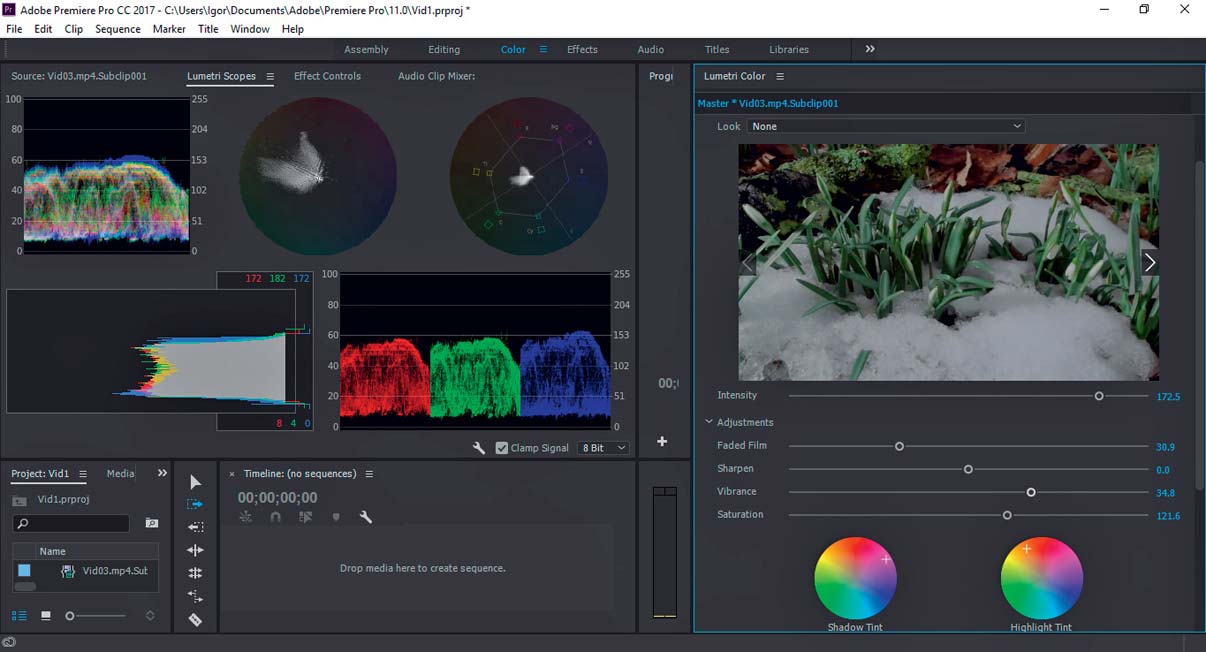Toggle Snap magnet icon in timeline
The width and height of the screenshot is (1206, 652).
(275, 517)
